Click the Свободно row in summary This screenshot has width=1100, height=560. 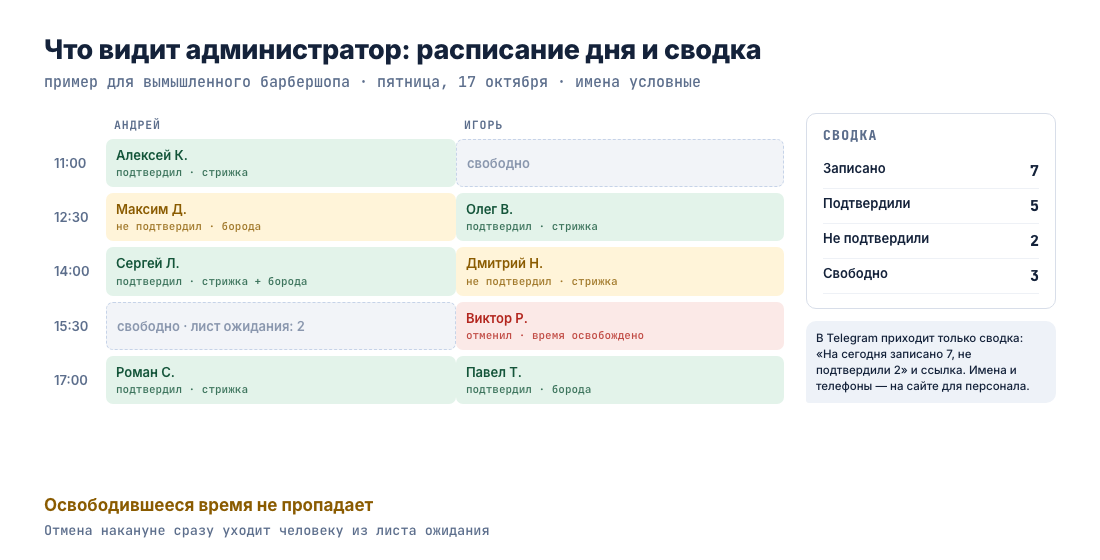click(x=930, y=275)
